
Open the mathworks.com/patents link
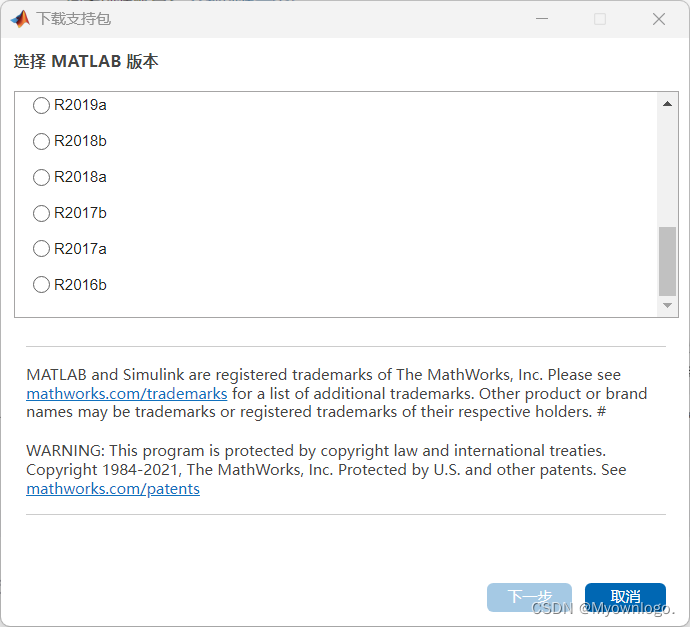113,489
